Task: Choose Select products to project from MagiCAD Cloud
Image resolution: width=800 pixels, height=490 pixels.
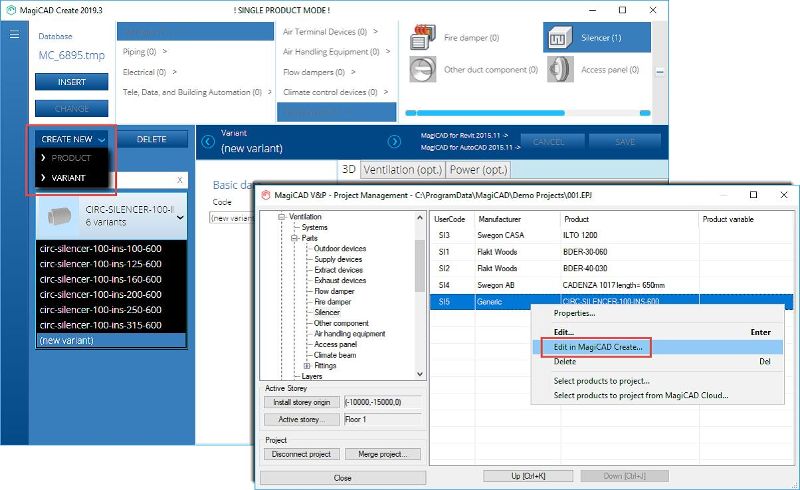Action: pyautogui.click(x=641, y=395)
